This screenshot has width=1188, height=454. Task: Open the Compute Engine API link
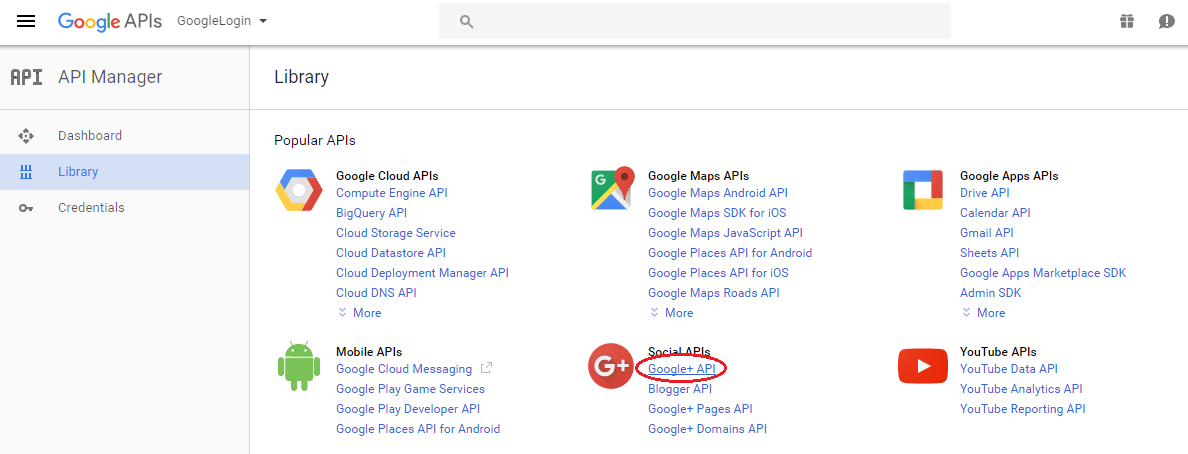391,193
